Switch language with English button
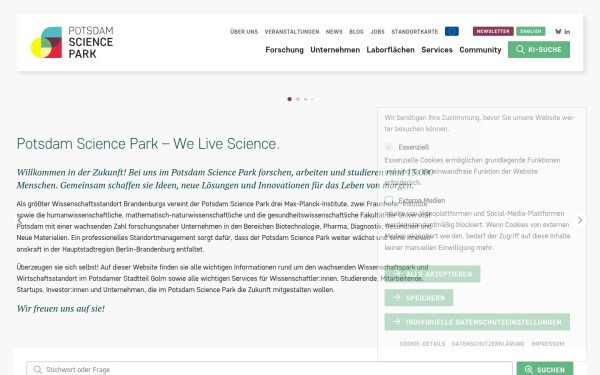Screen dimensions: 600x375 point(530,31)
